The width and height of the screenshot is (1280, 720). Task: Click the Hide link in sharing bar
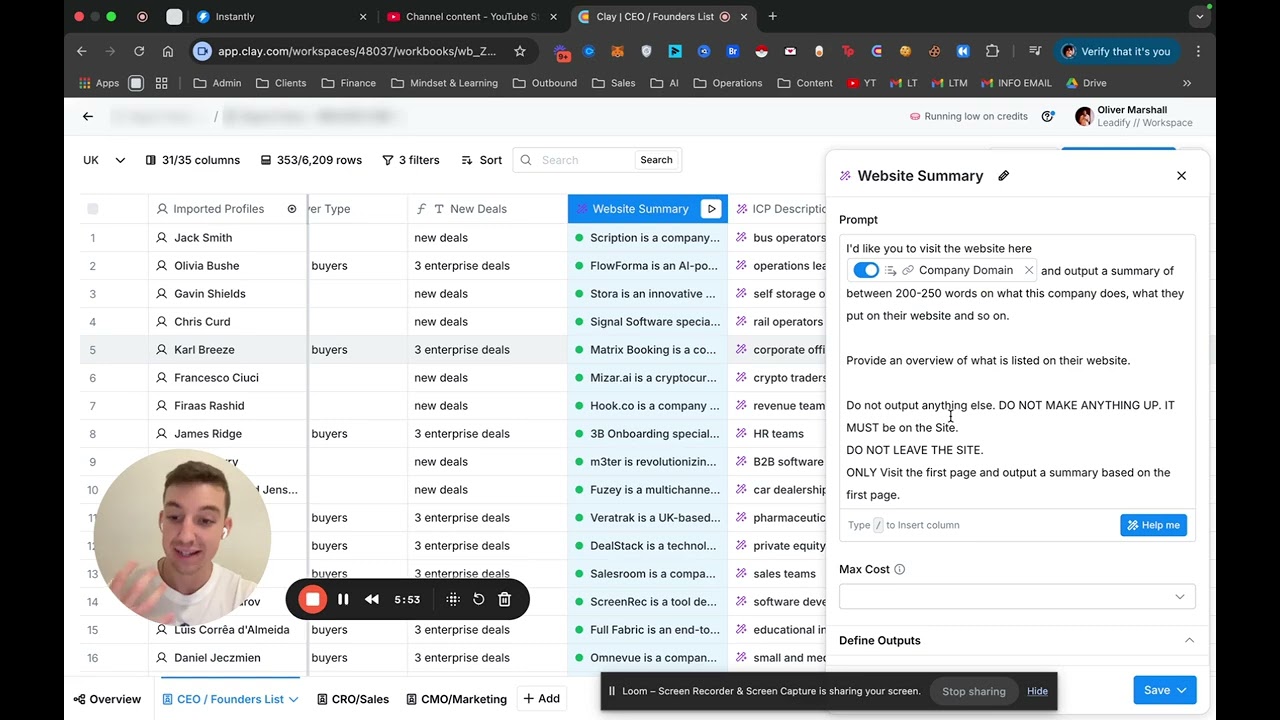[x=1037, y=691]
